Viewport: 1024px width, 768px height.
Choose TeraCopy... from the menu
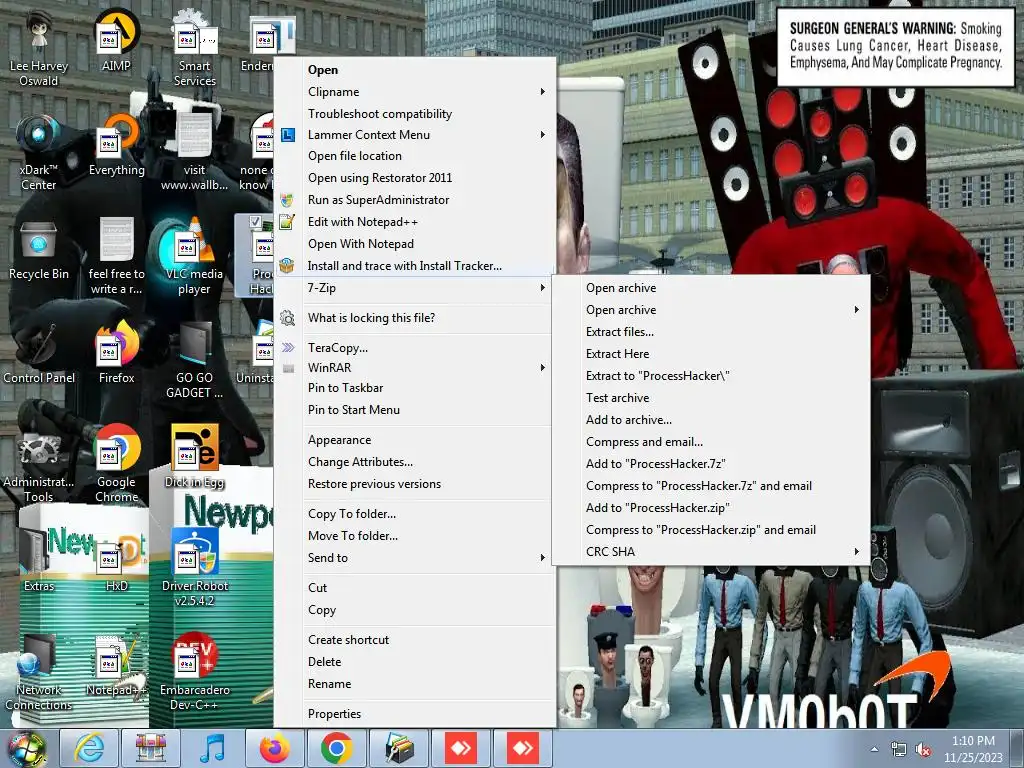click(x=416, y=348)
